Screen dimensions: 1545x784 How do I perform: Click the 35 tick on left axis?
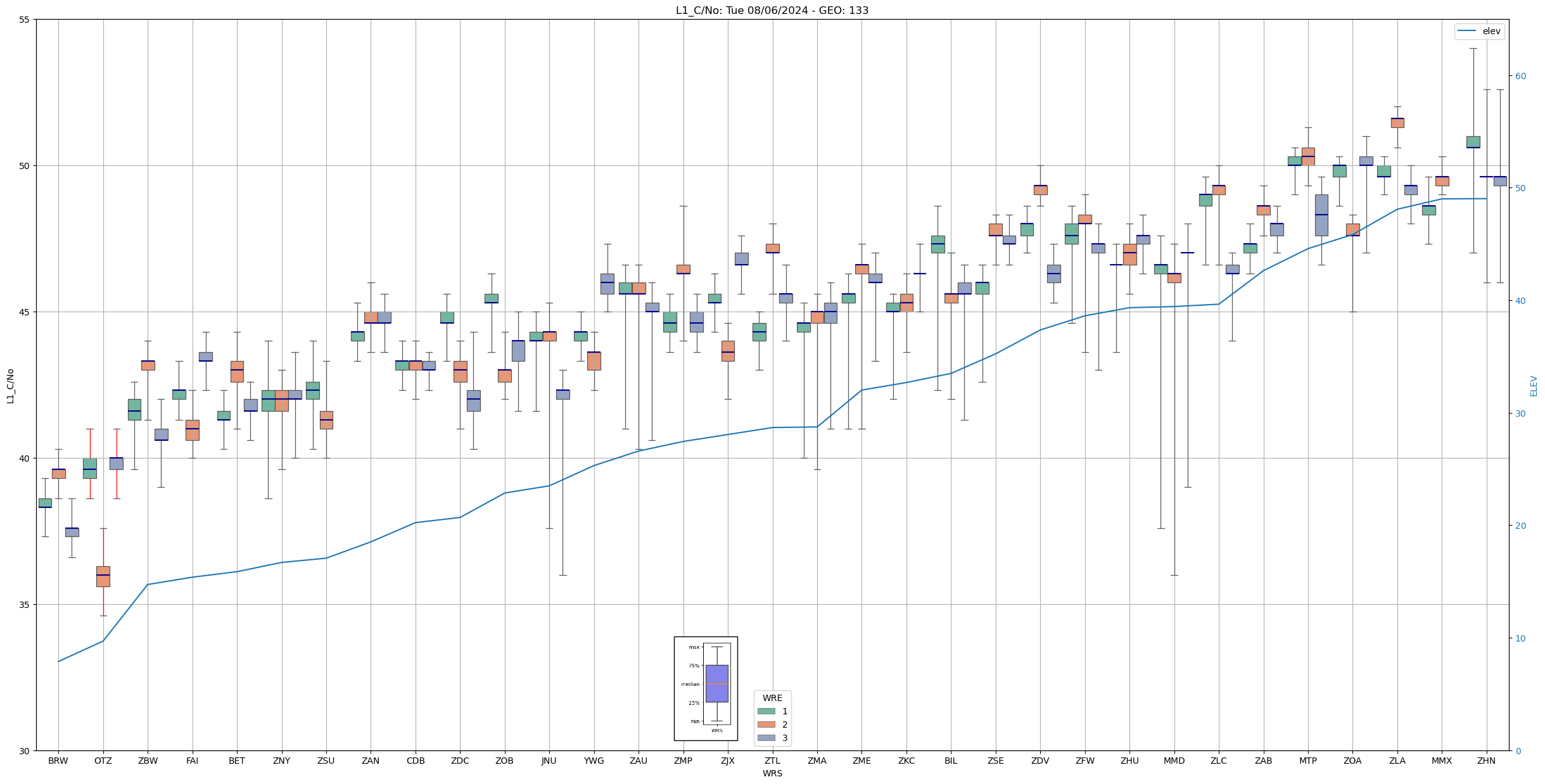point(25,605)
